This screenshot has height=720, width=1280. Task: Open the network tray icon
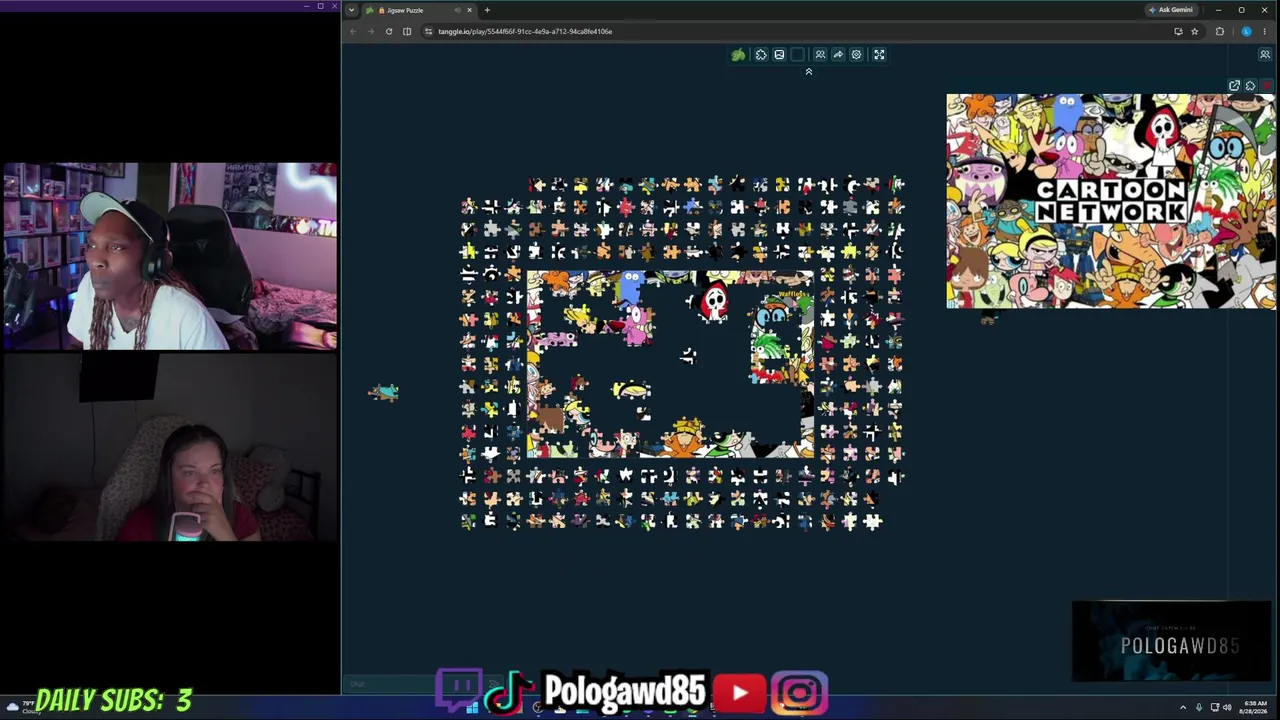(x=1215, y=708)
